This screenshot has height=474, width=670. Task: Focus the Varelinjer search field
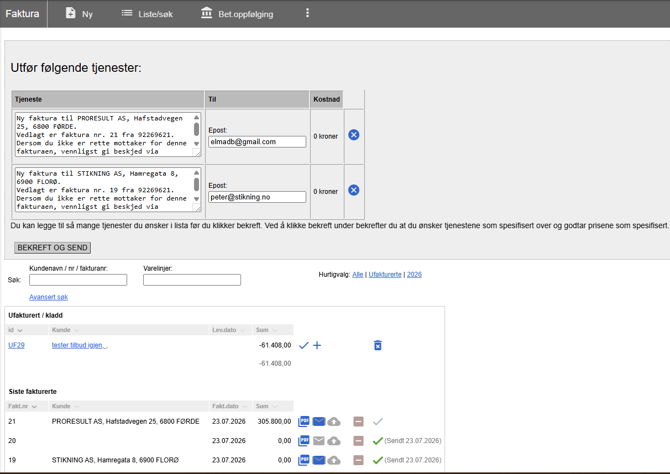click(192, 280)
